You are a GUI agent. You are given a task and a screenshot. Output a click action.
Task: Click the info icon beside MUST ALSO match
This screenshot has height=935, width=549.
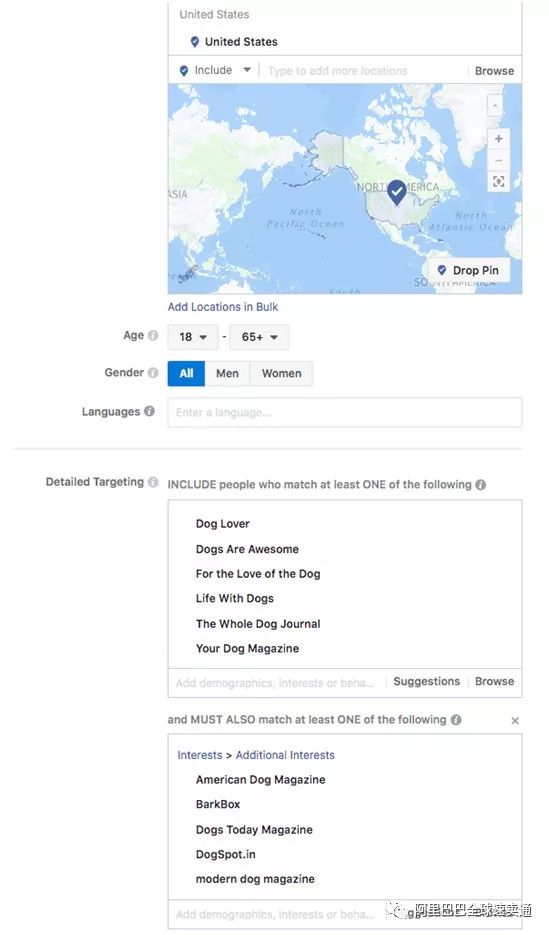click(x=456, y=720)
